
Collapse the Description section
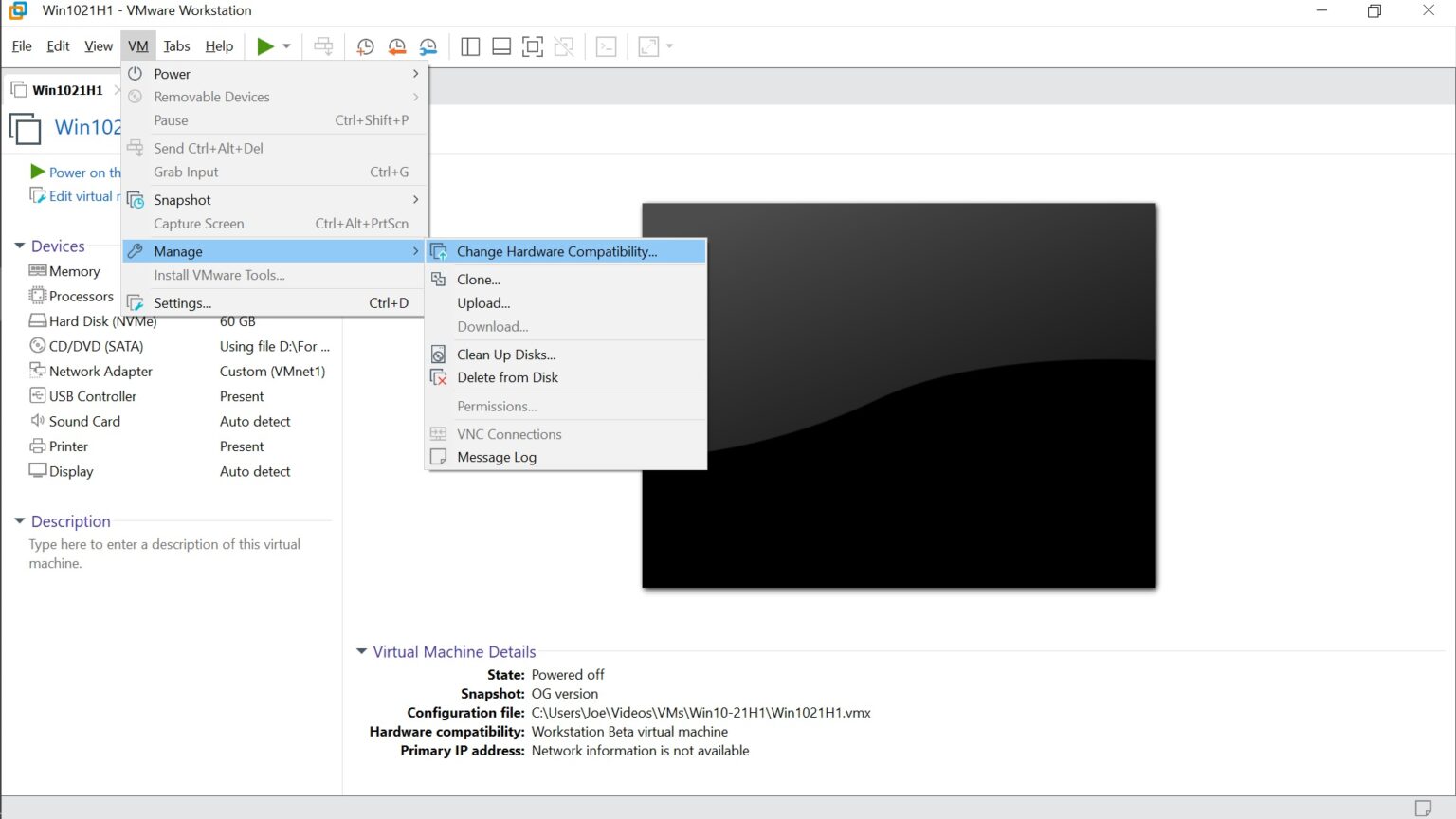click(x=20, y=521)
